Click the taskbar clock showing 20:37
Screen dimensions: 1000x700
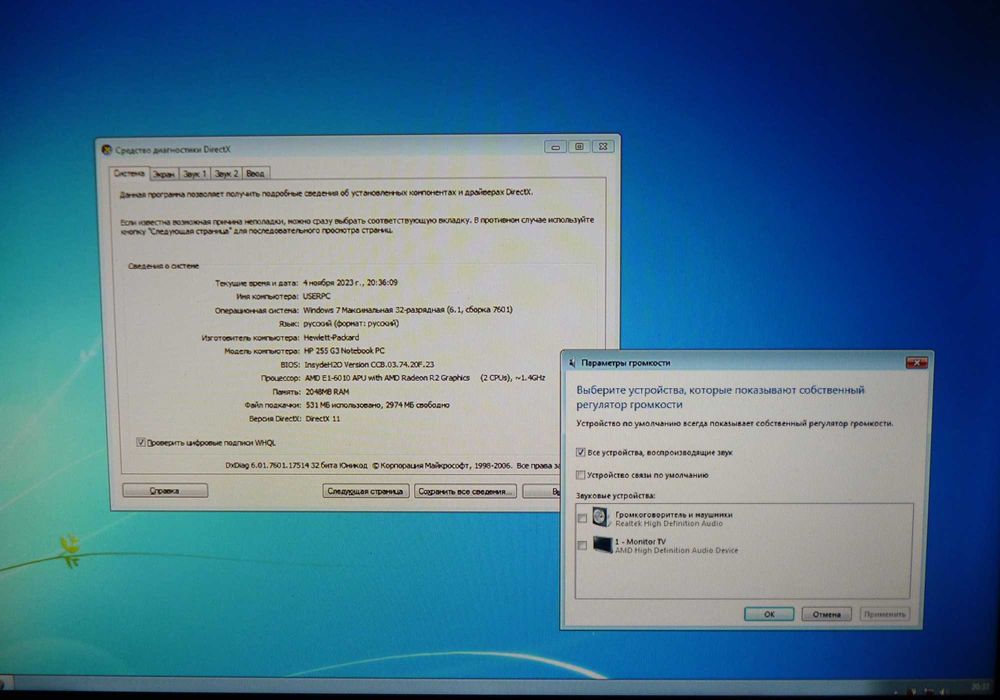point(978,687)
